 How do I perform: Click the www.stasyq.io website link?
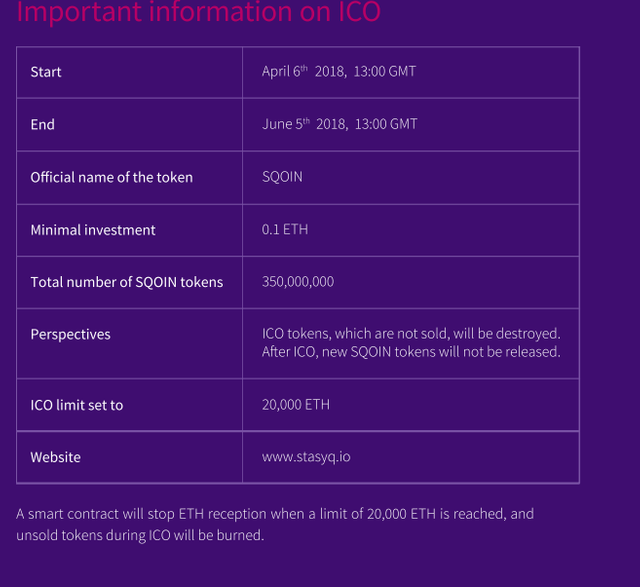click(306, 457)
